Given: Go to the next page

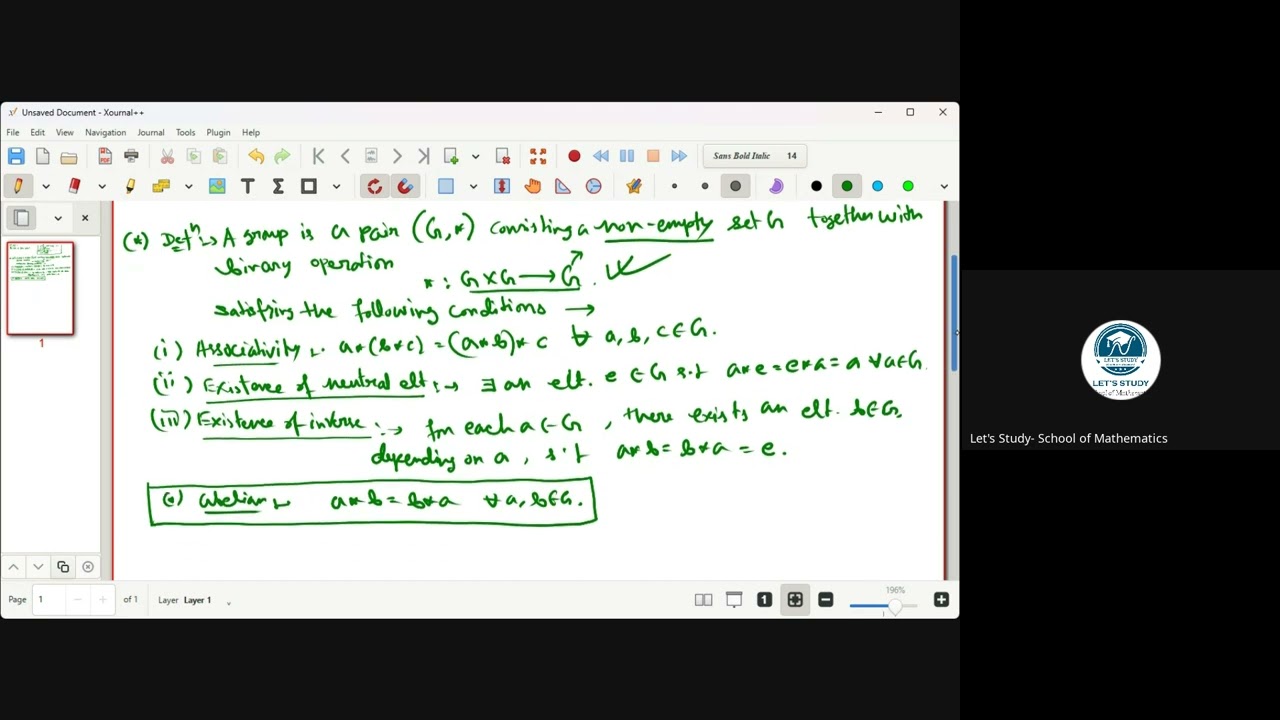Looking at the screenshot, I should (397, 156).
